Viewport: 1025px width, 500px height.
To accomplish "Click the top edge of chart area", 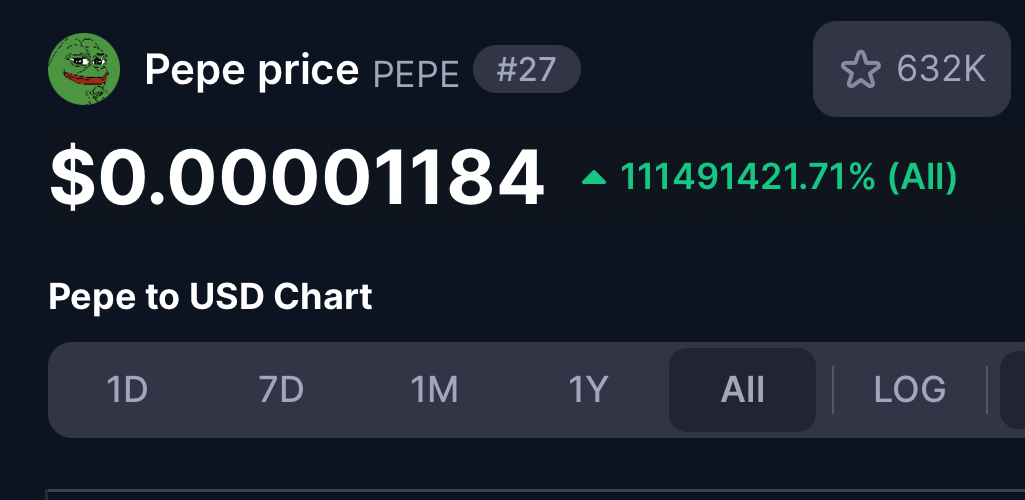I will [535, 491].
